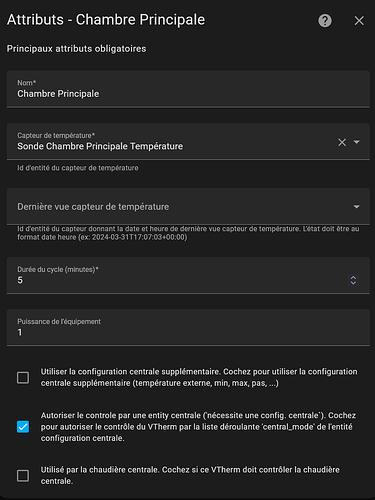Click the Puissance de l'équipement field

(x=188, y=327)
